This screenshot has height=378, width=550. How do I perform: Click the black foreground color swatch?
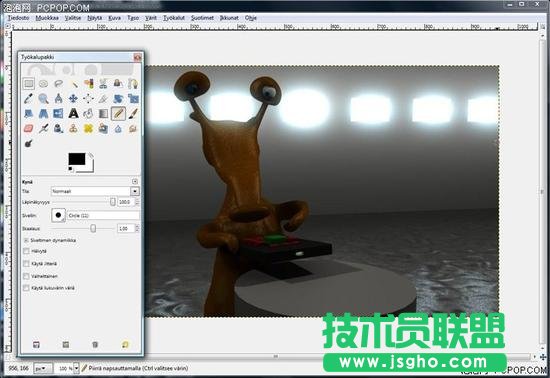tap(77, 159)
